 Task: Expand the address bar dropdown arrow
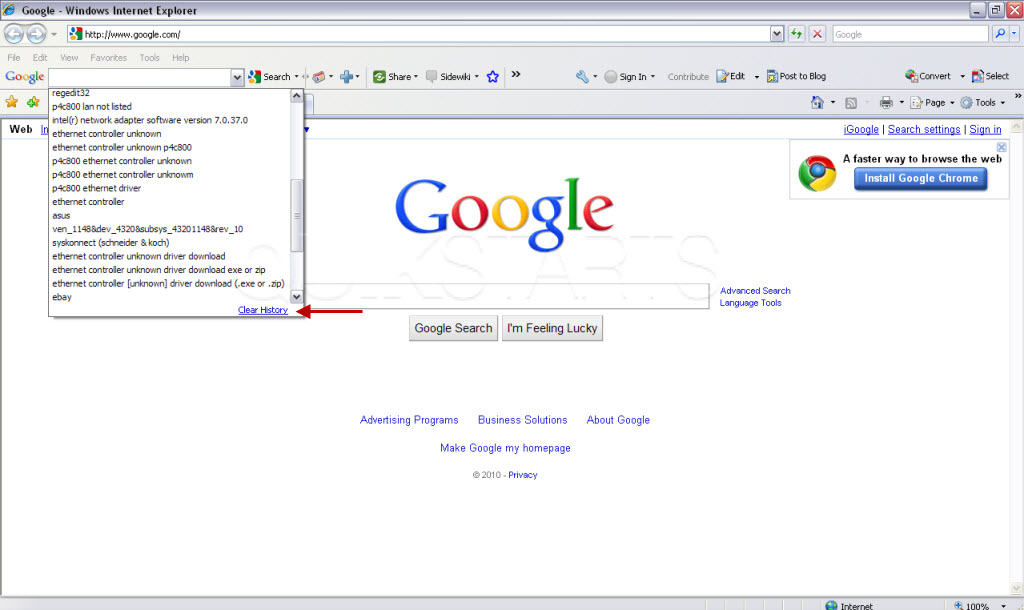pos(776,34)
